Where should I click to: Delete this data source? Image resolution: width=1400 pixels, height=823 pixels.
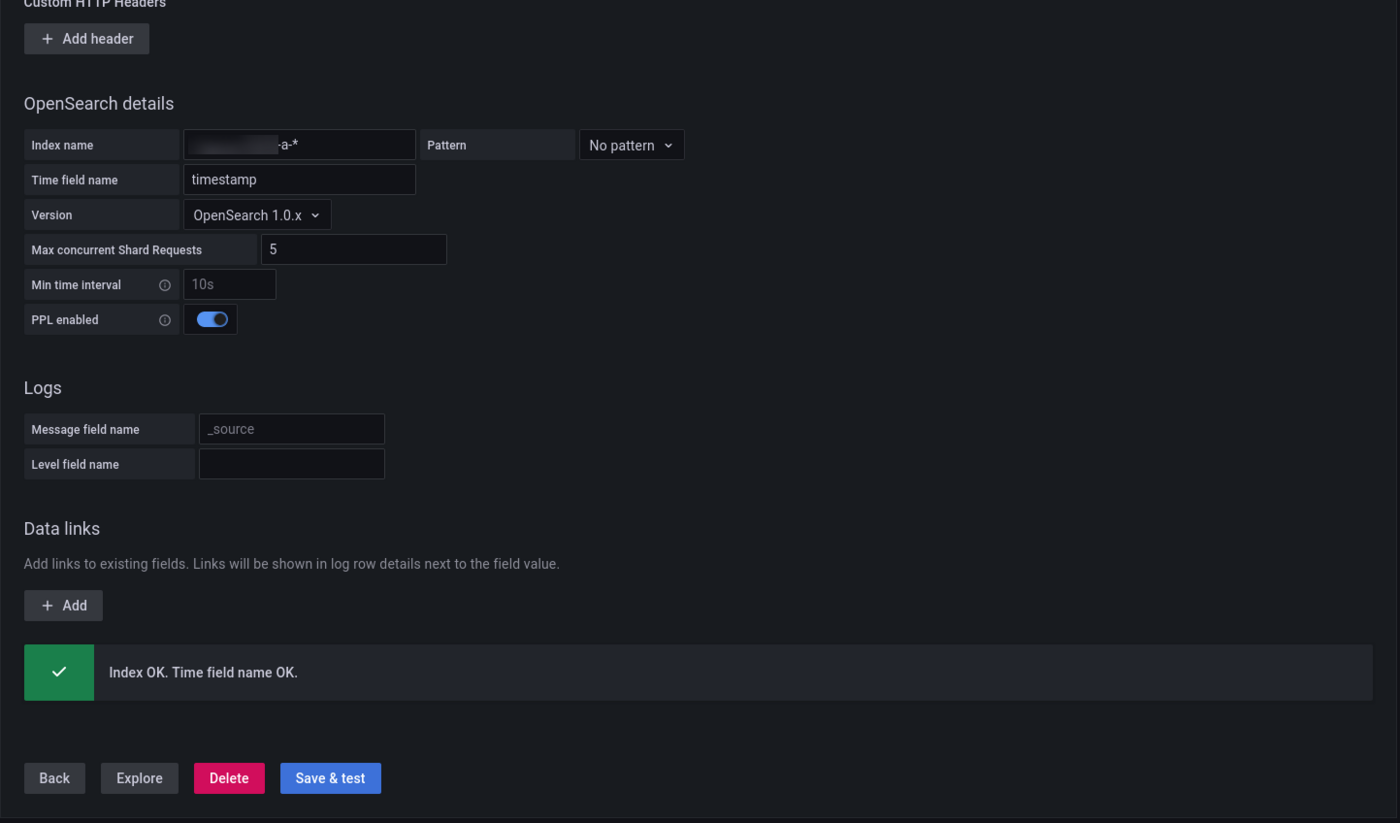[229, 778]
